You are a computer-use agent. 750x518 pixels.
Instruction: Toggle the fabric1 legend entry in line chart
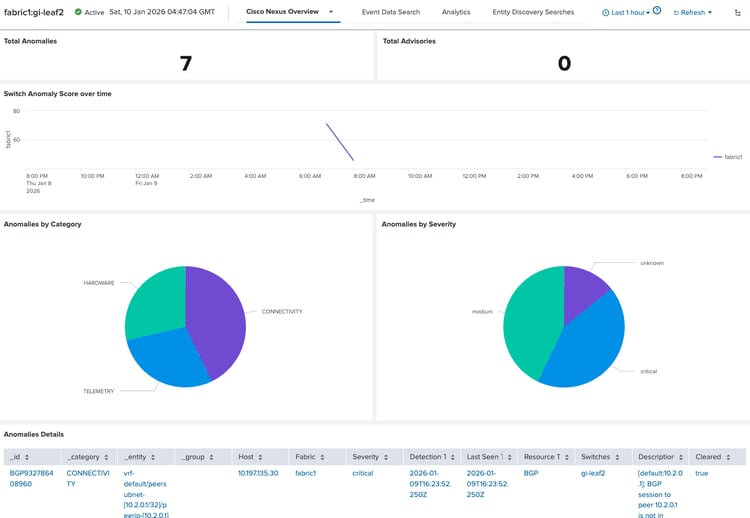point(728,157)
